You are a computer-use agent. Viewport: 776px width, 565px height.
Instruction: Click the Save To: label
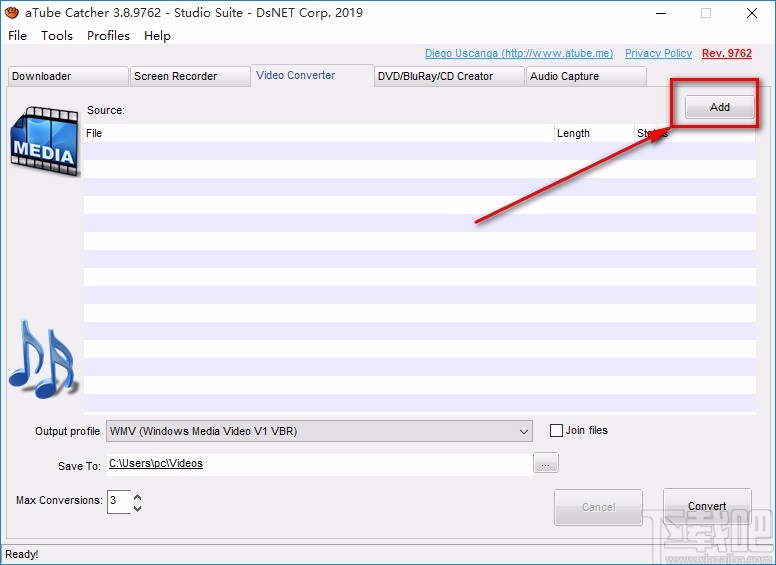(x=79, y=466)
